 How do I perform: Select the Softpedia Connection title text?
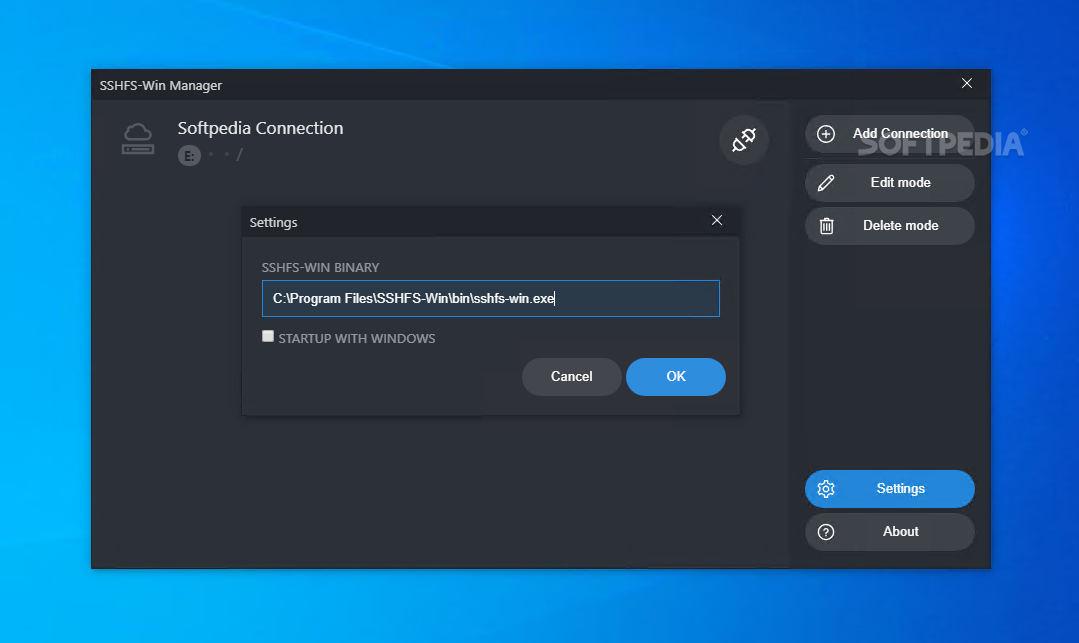(260, 128)
